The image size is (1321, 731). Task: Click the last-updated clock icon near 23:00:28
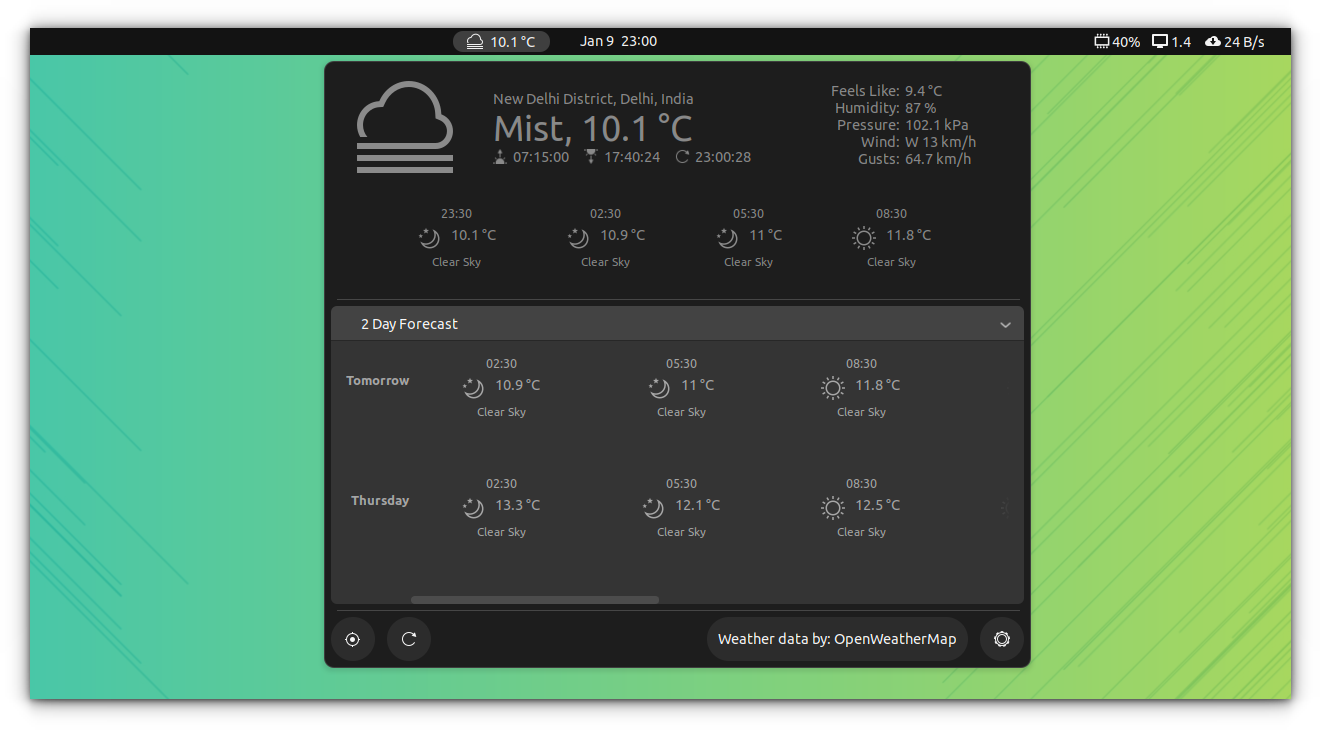[x=682, y=156]
